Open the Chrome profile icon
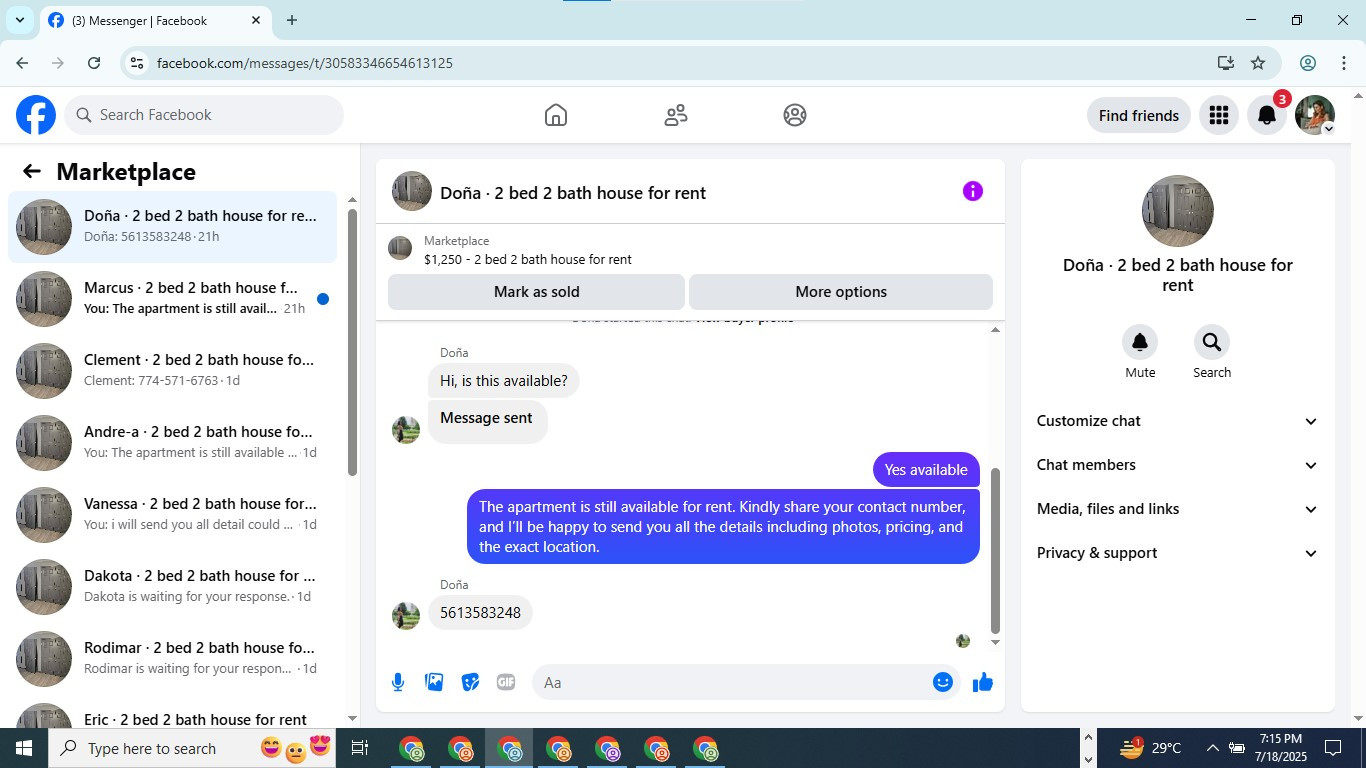Screen dimensions: 1366x768 [1307, 63]
